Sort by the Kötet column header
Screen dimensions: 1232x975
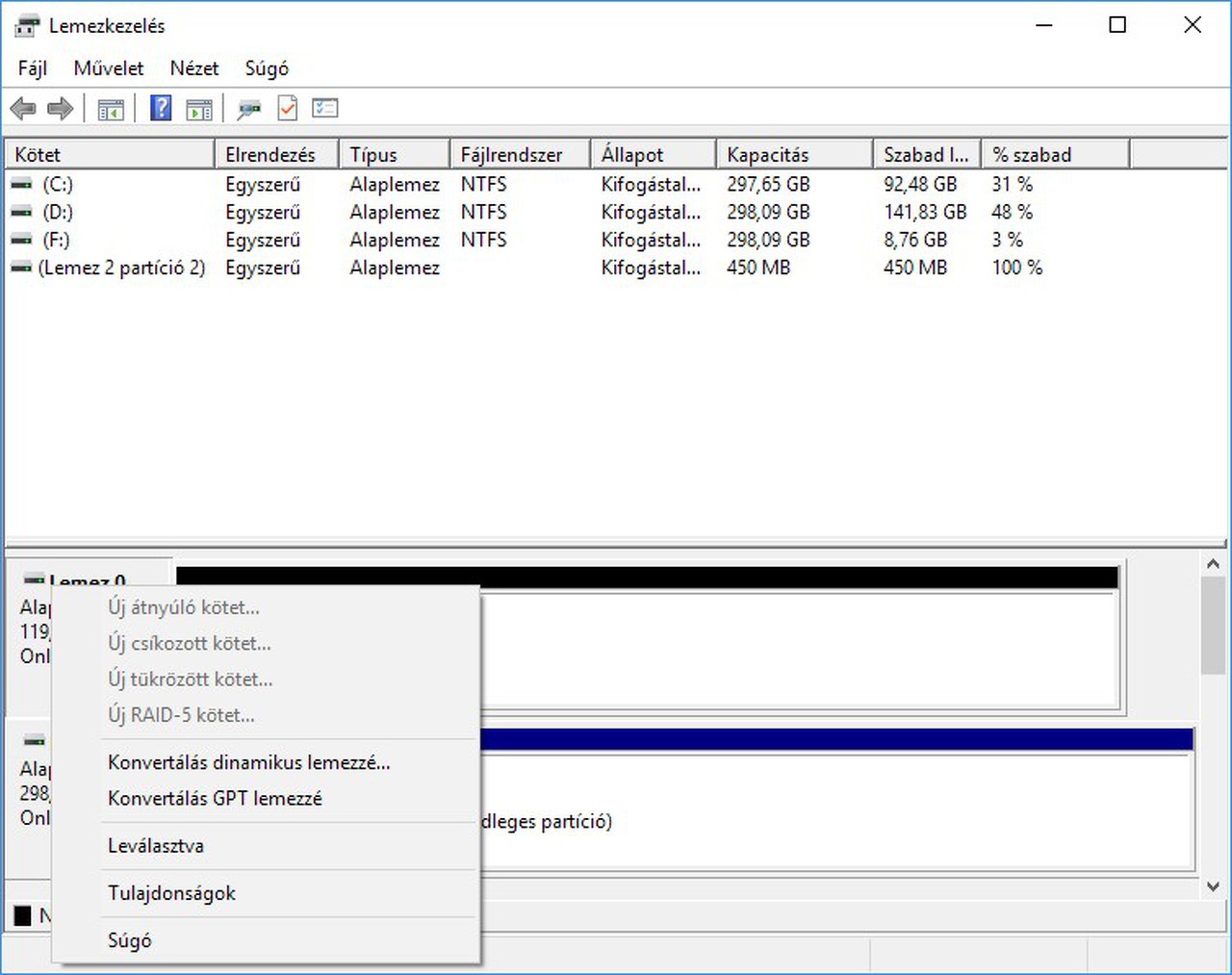click(x=109, y=154)
